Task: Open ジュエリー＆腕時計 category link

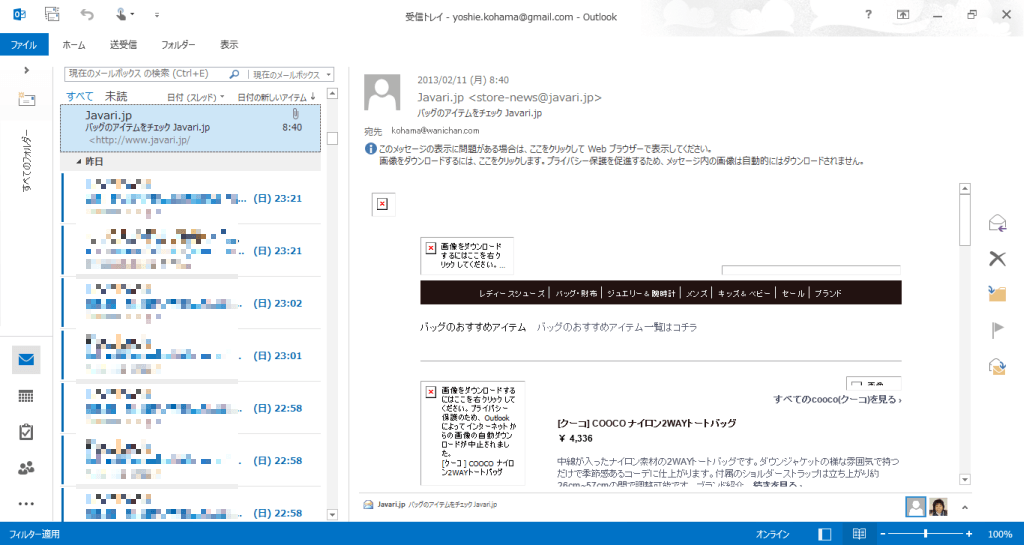Action: point(641,293)
